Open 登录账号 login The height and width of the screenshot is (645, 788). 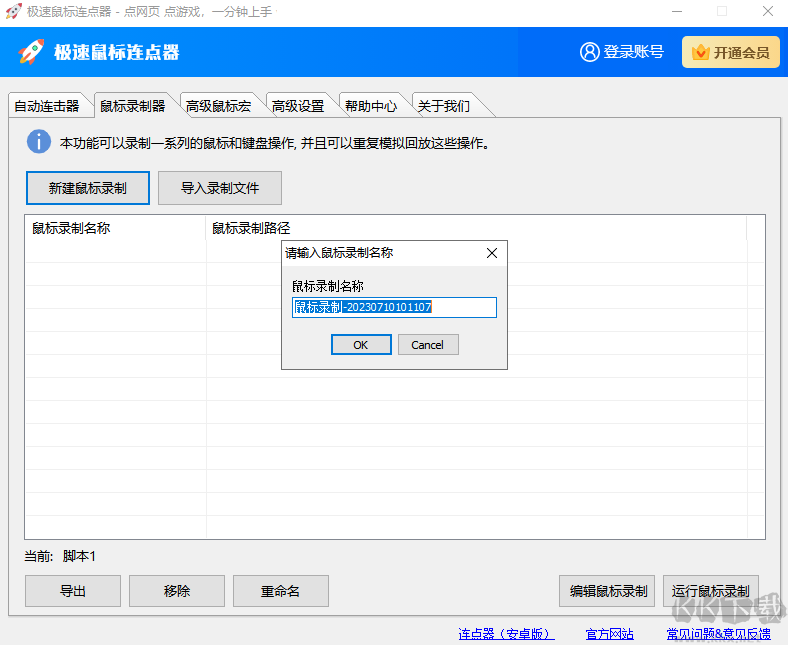pos(622,52)
